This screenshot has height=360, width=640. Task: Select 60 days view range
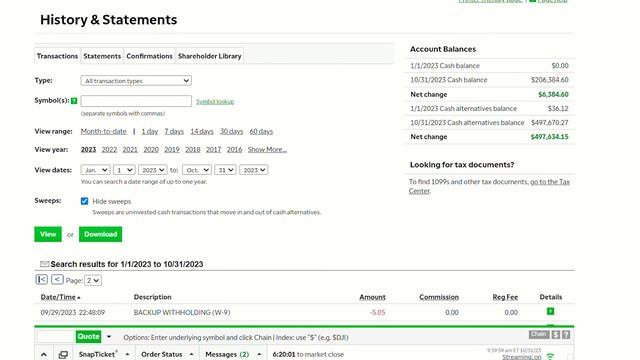click(261, 131)
